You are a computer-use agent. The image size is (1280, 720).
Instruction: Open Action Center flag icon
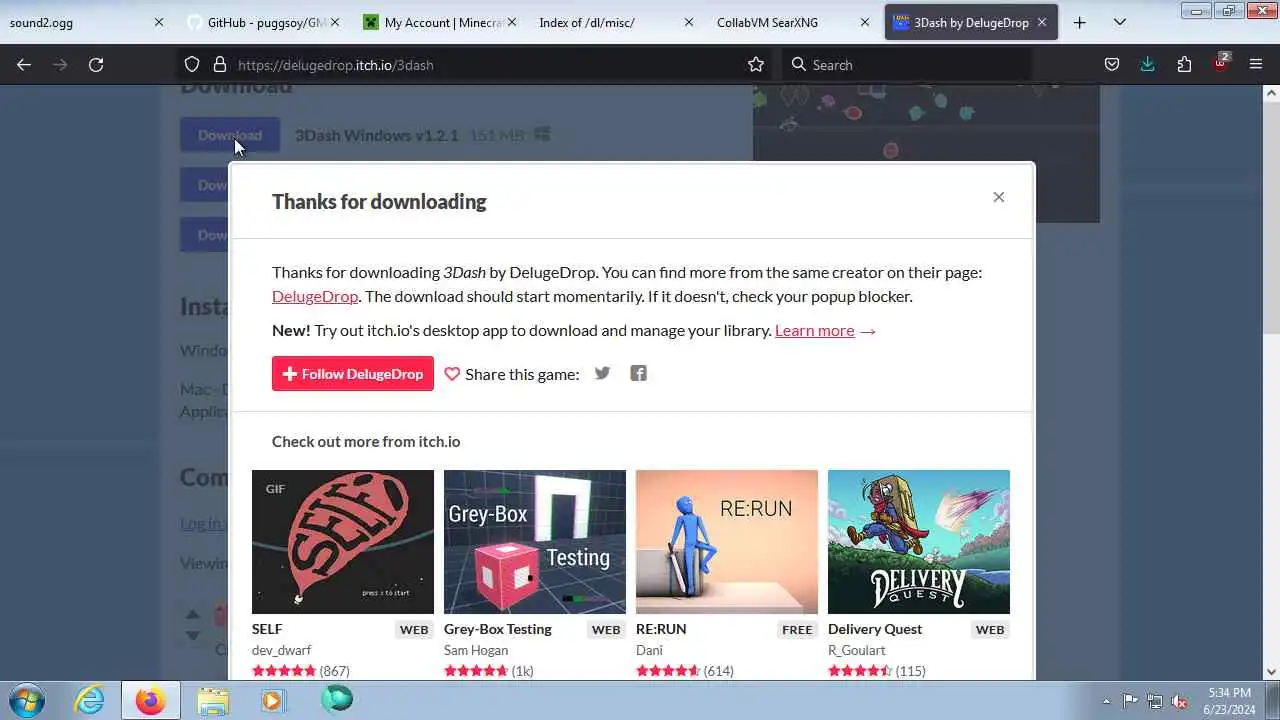pos(1130,701)
